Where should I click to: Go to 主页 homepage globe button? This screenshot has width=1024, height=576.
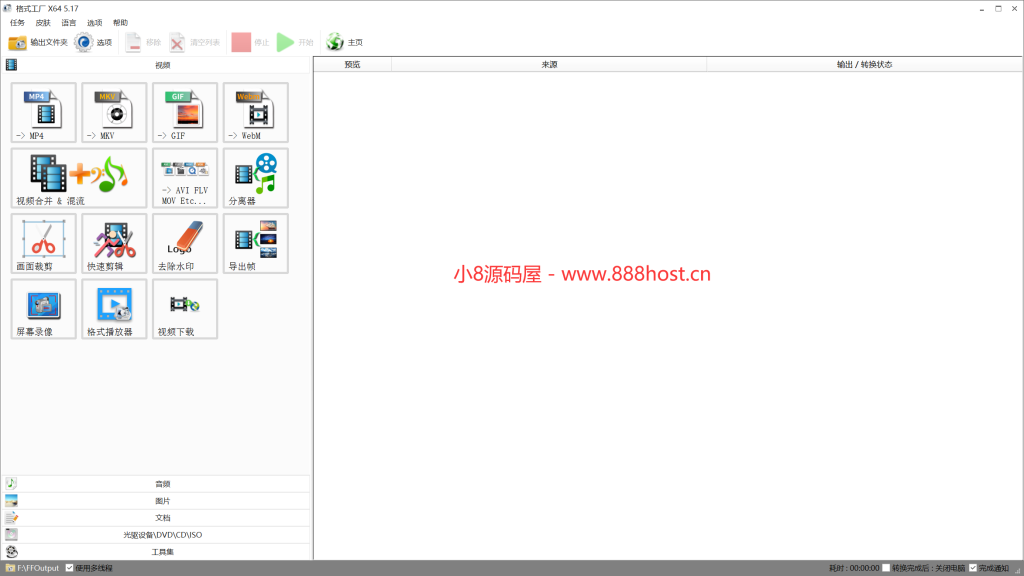pos(345,42)
